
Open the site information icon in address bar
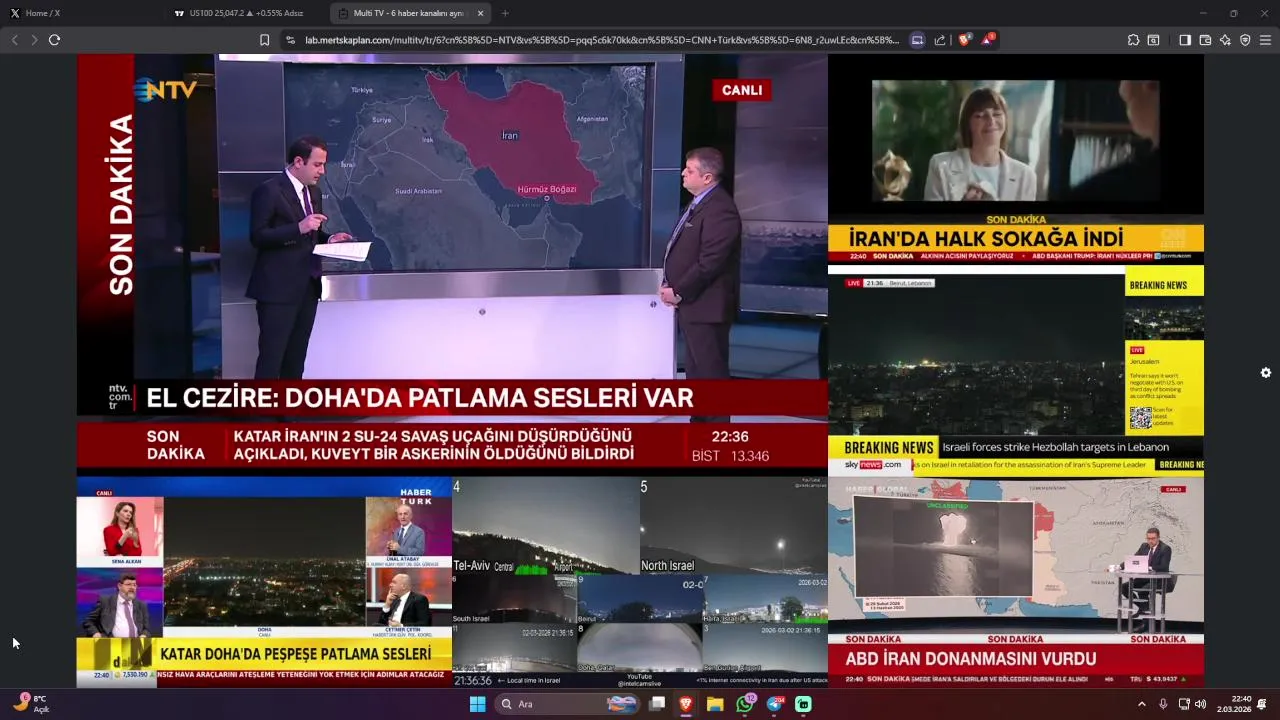[x=290, y=40]
